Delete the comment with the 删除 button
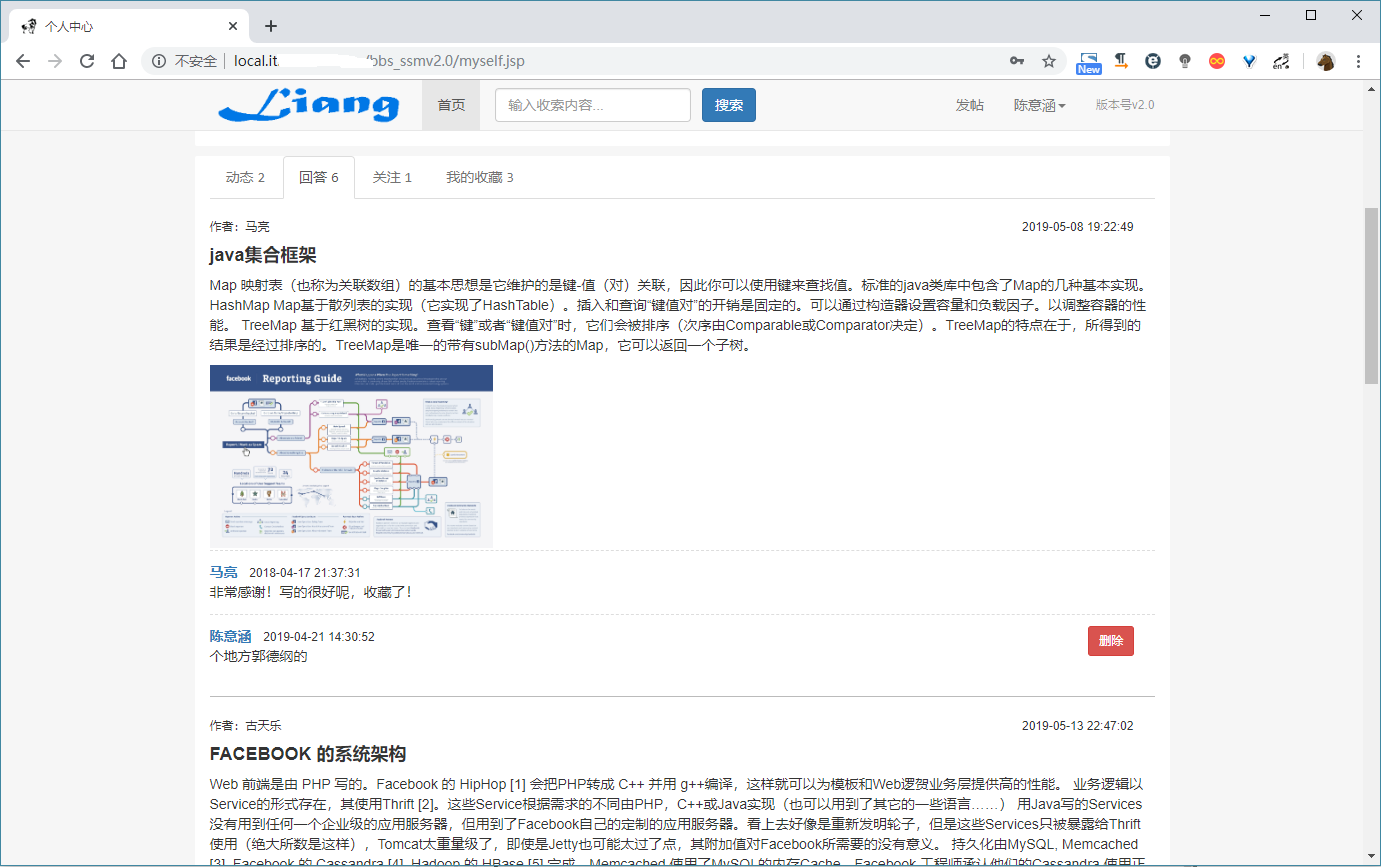The height and width of the screenshot is (867, 1381). point(1110,641)
